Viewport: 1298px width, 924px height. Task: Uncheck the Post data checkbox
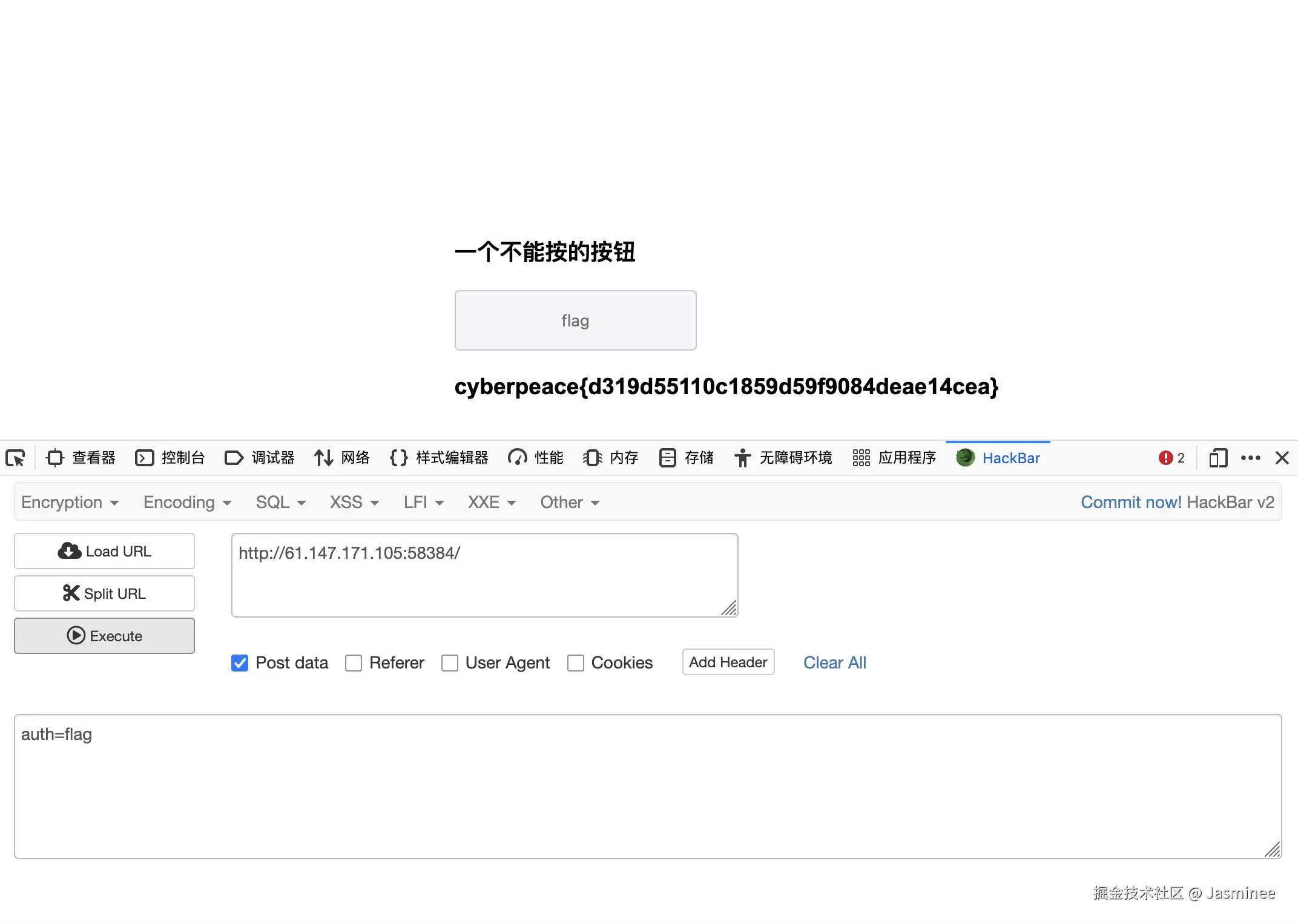(x=240, y=663)
